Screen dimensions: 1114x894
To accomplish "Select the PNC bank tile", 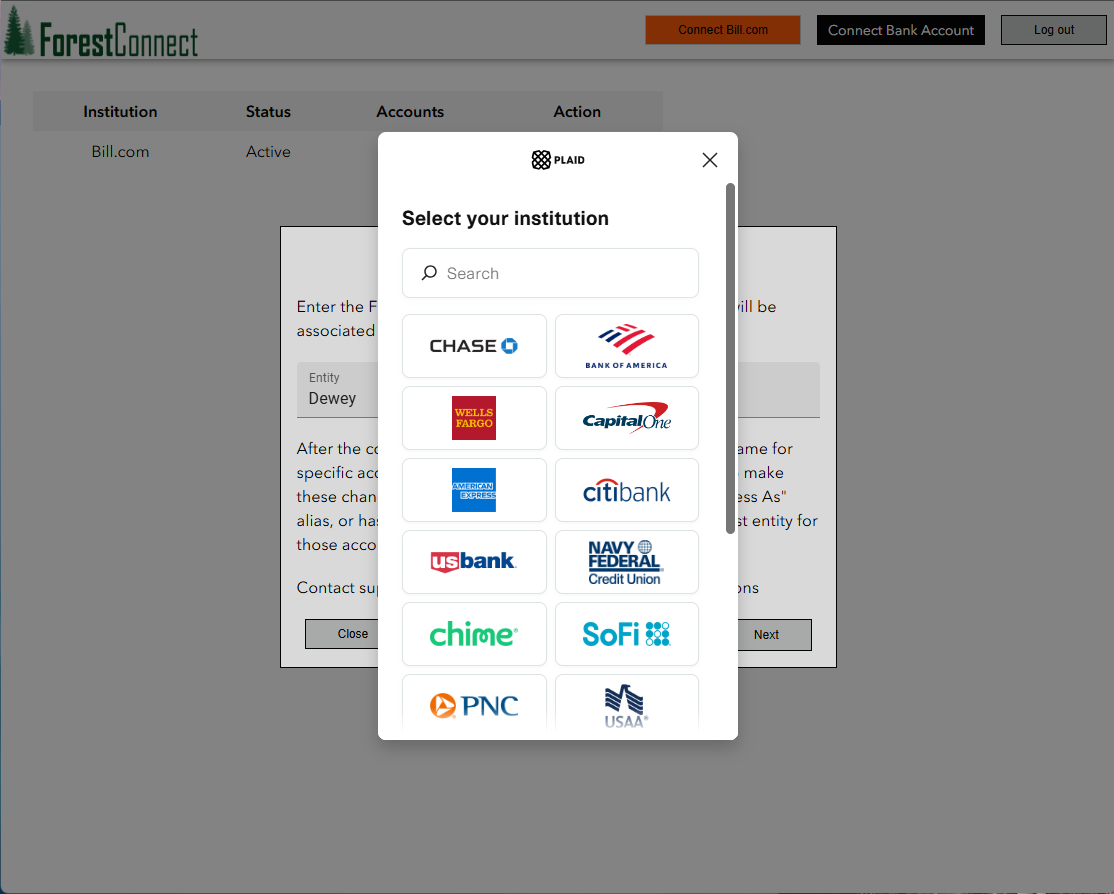I will 474,703.
